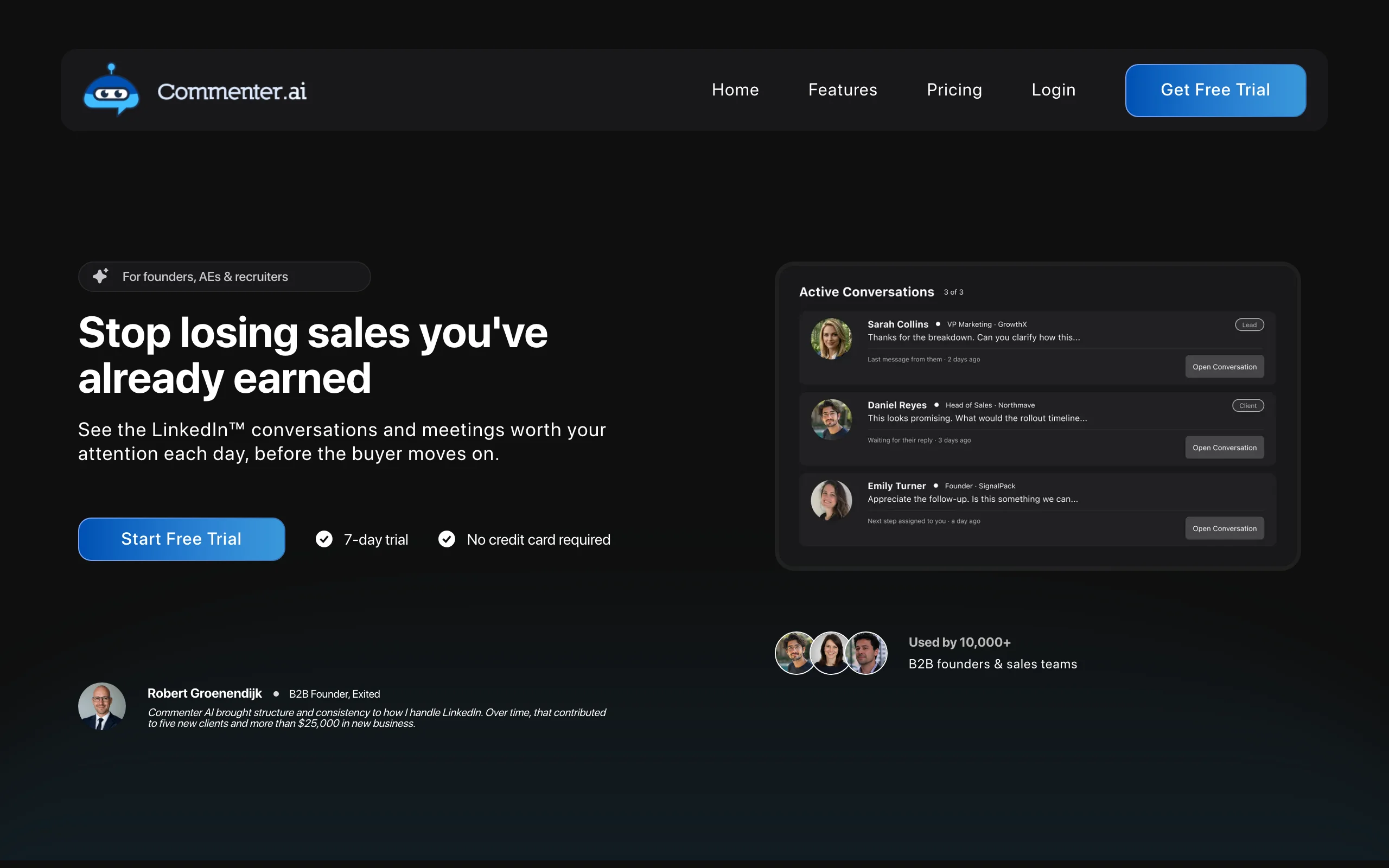
Task: Open Conversation for Daniel Reyes
Action: pyautogui.click(x=1224, y=448)
